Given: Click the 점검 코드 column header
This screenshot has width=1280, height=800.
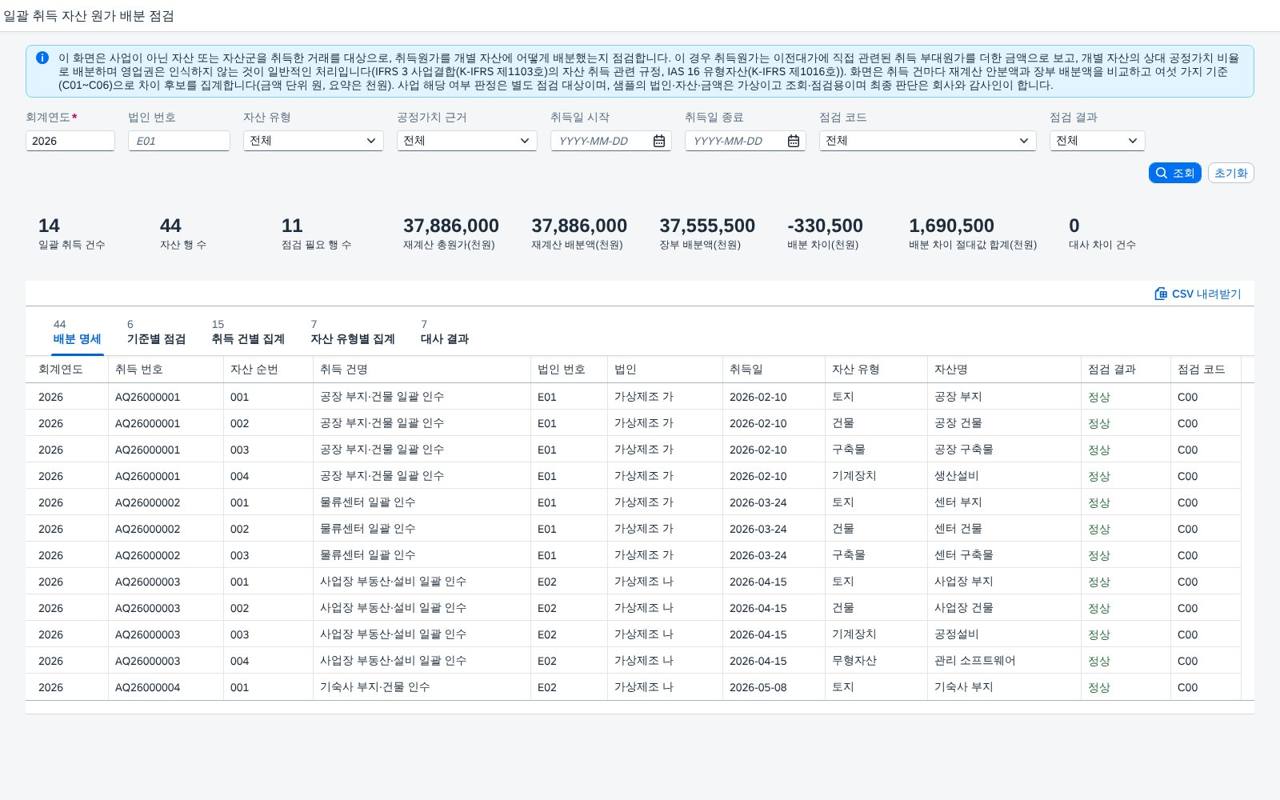Looking at the screenshot, I should (x=1205, y=370).
